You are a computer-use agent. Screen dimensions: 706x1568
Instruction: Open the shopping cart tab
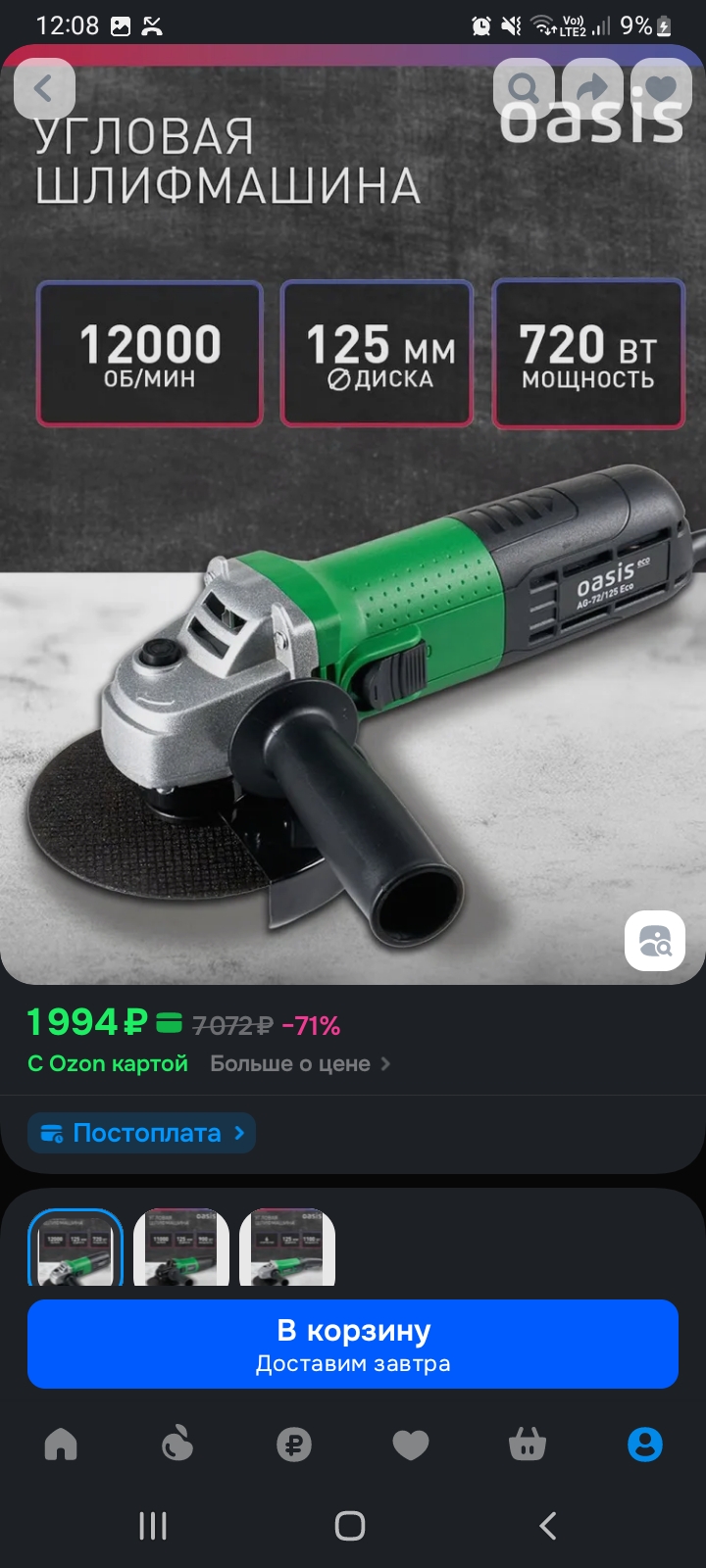pyautogui.click(x=528, y=1445)
